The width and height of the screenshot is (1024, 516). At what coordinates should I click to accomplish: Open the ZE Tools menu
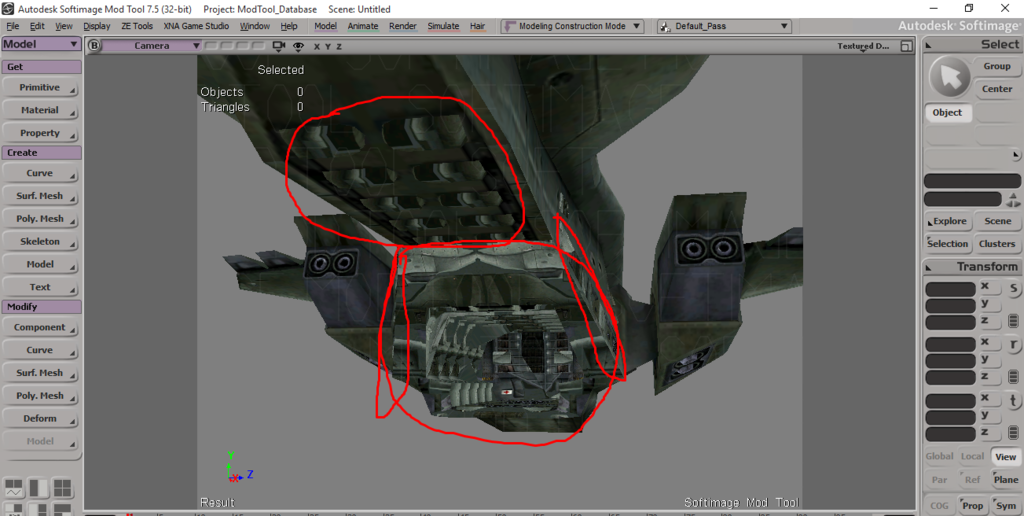pos(137,26)
